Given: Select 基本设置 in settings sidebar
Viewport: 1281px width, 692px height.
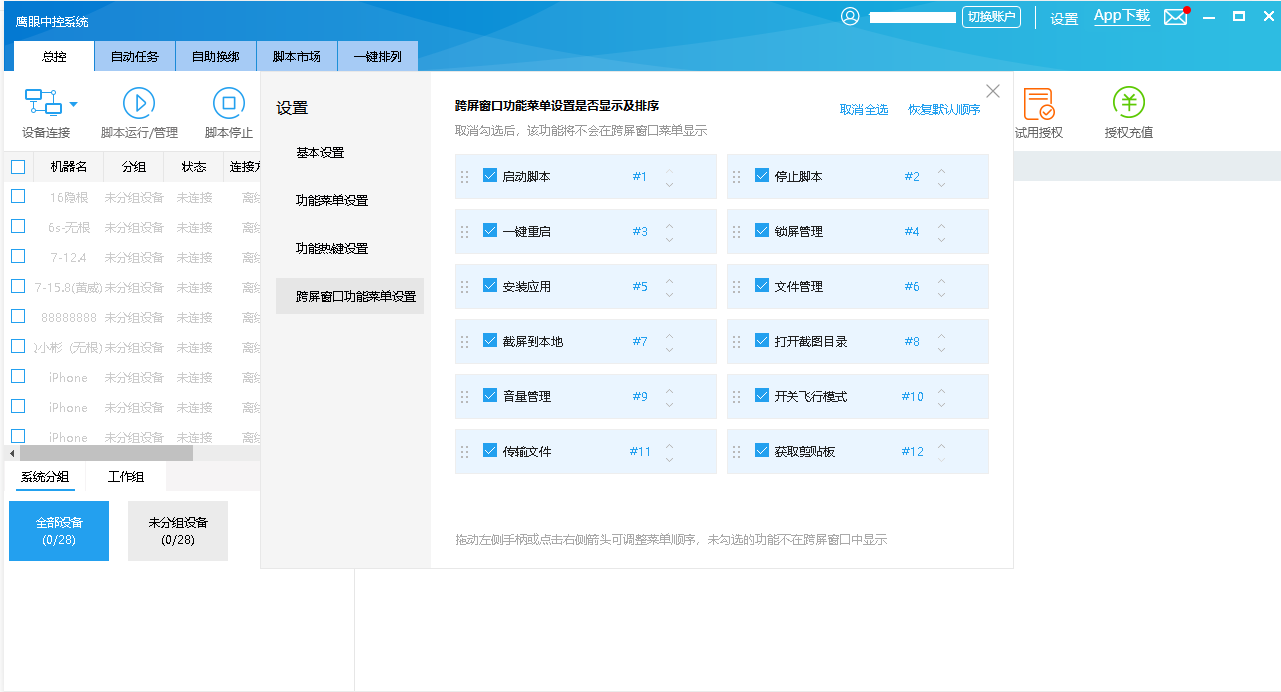Looking at the screenshot, I should coord(320,153).
